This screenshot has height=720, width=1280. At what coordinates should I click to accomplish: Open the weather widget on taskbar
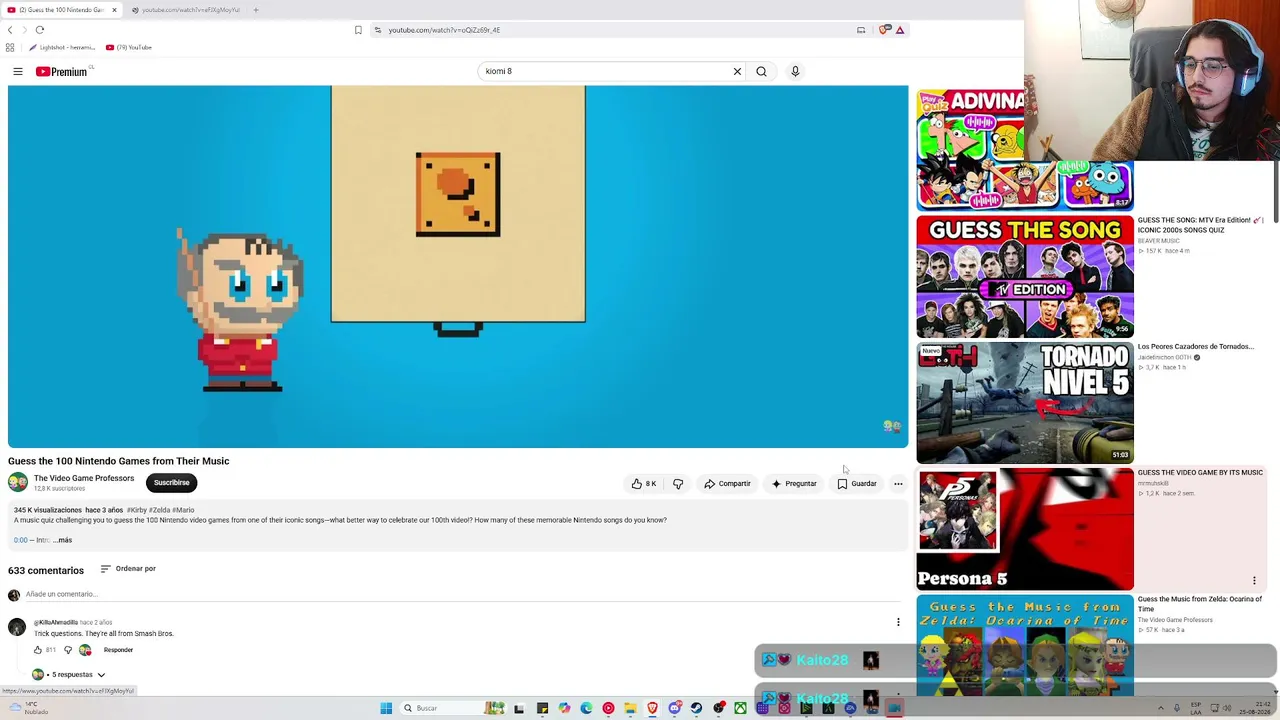tap(30, 708)
